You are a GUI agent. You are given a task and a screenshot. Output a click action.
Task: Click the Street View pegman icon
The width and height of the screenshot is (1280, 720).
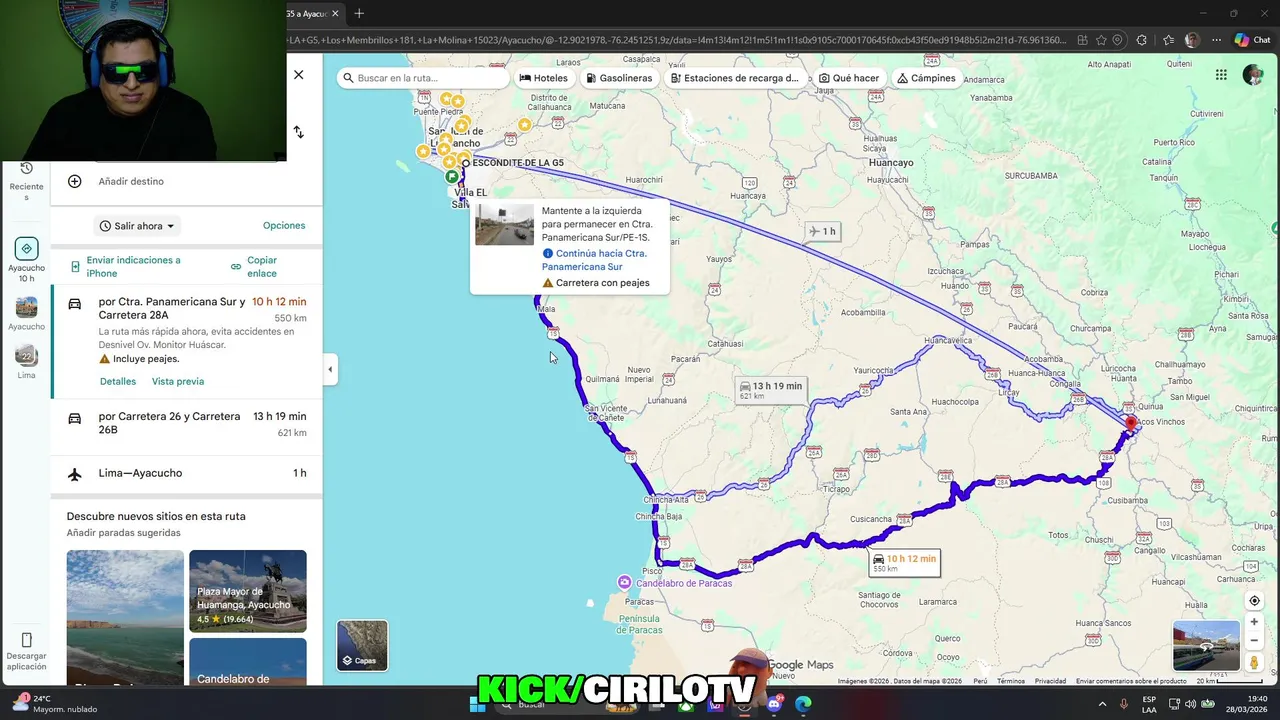(x=1254, y=662)
